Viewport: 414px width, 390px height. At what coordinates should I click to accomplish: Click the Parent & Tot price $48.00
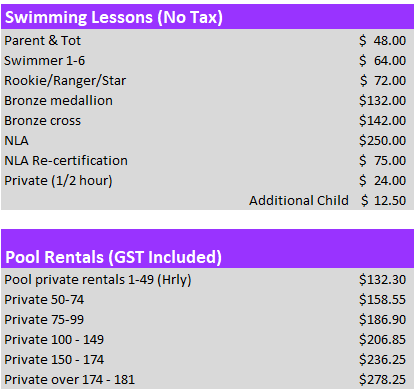tap(382, 41)
